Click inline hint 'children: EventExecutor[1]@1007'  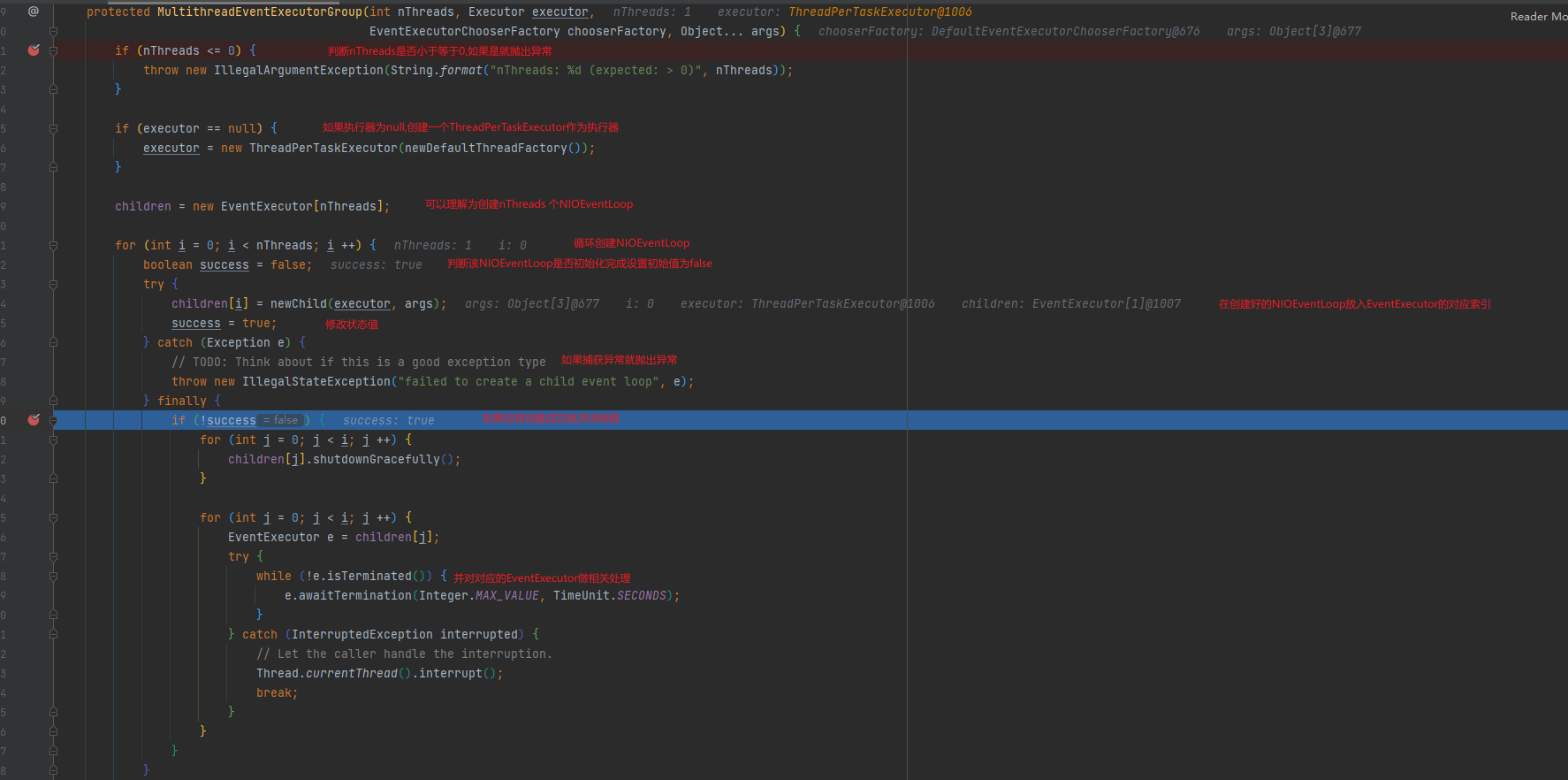pos(1070,303)
